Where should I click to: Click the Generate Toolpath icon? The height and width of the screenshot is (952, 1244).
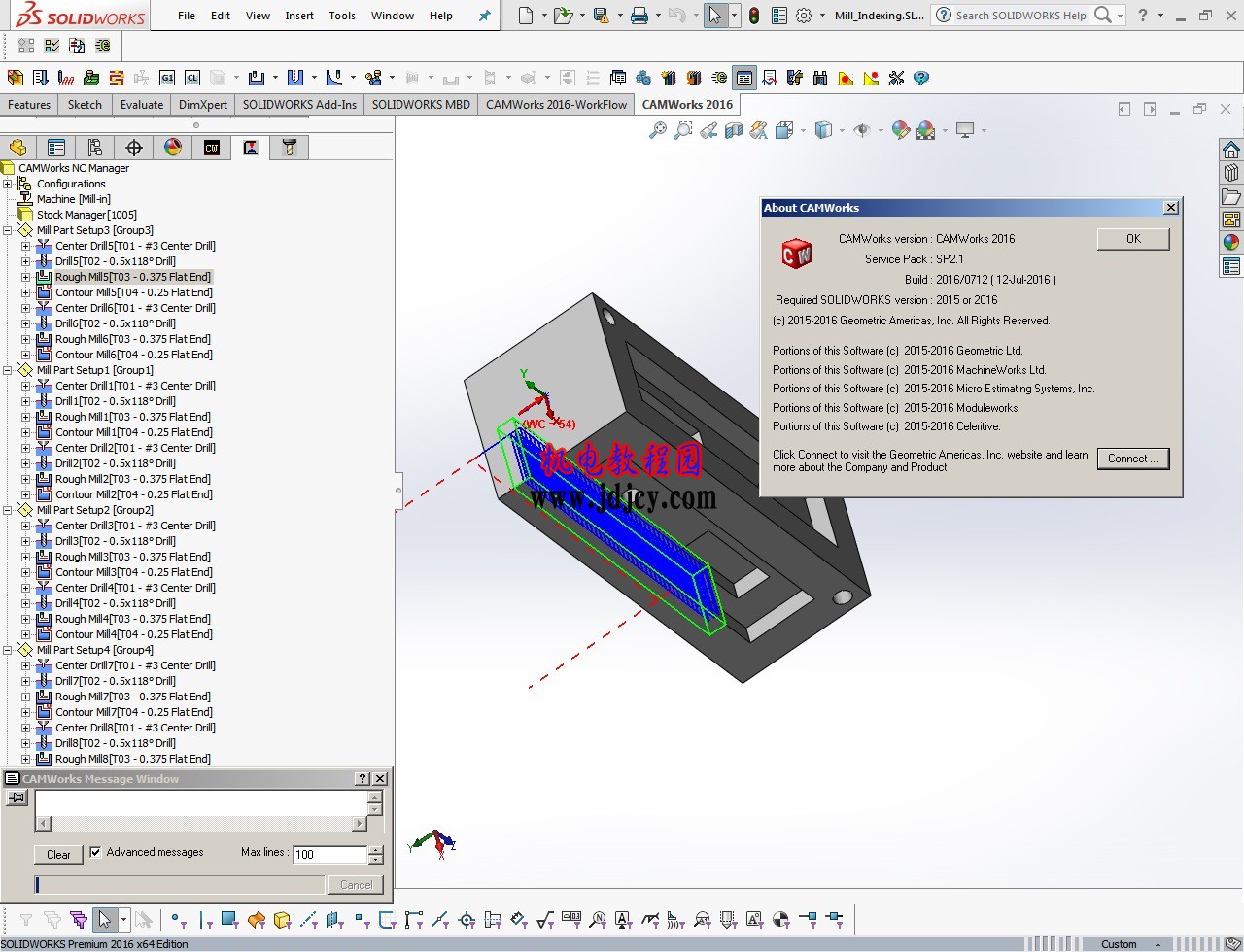(x=65, y=78)
